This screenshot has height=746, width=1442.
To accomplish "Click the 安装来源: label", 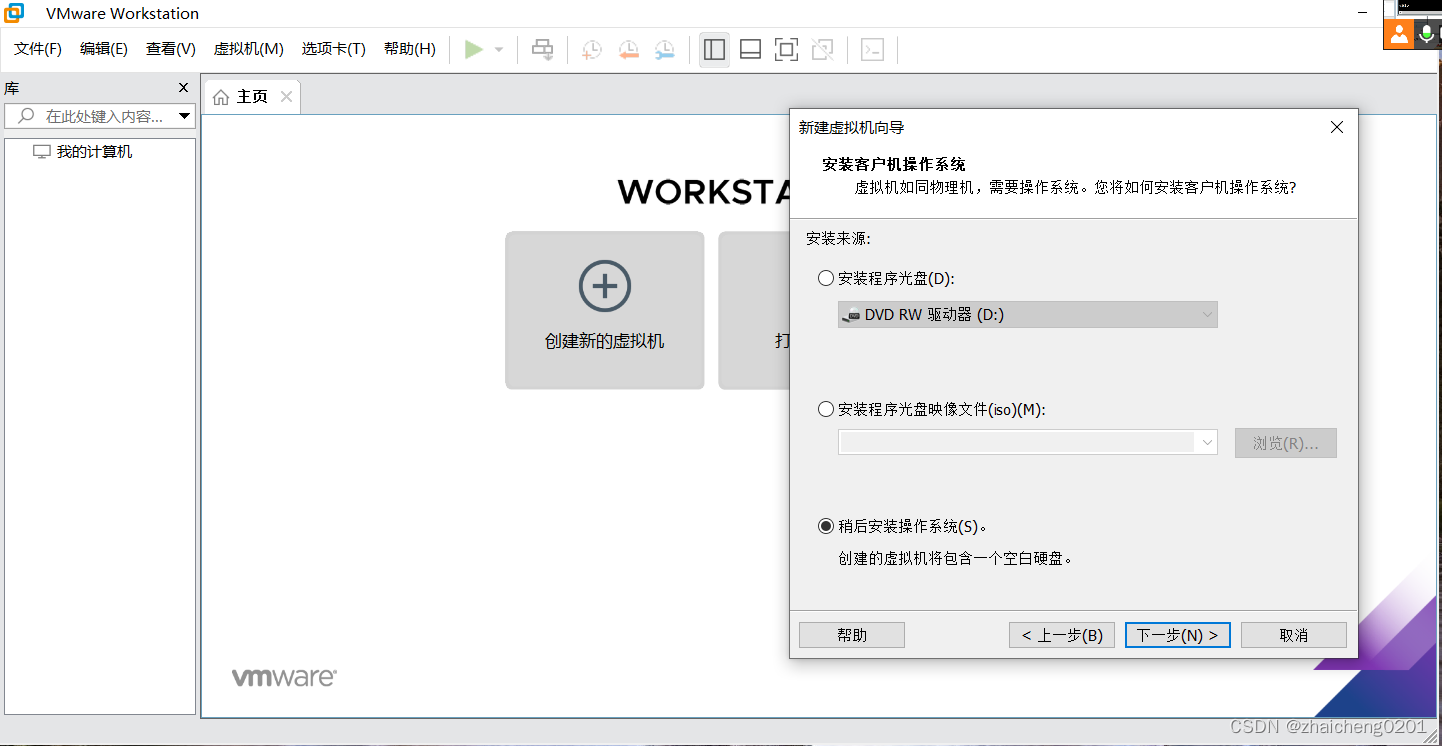I will point(838,239).
